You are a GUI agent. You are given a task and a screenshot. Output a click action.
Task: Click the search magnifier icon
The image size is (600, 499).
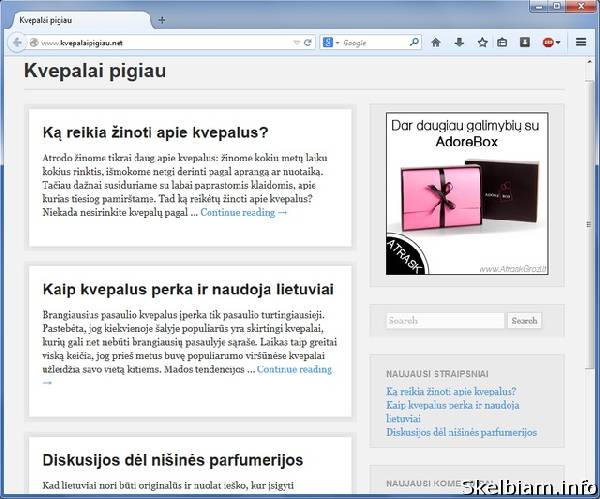tap(414, 42)
